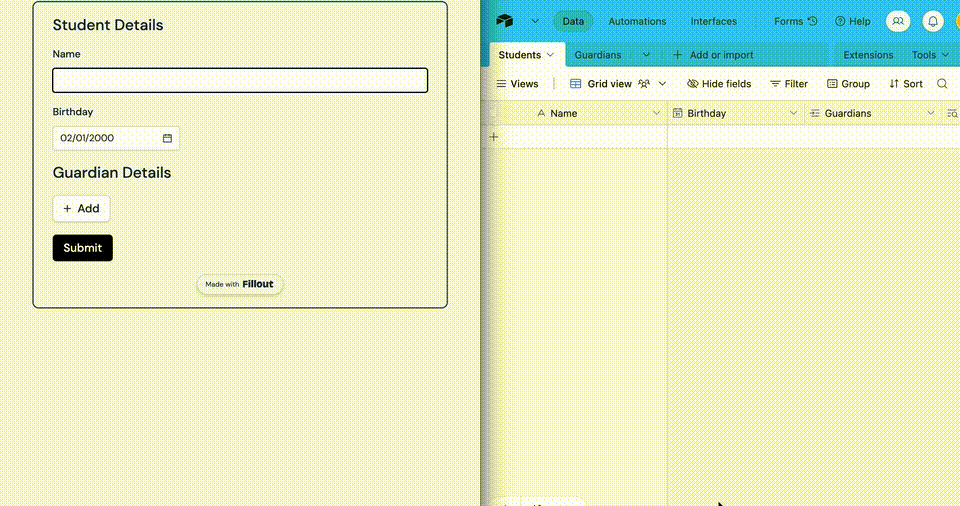Open the Interfaces tab

[x=713, y=21]
